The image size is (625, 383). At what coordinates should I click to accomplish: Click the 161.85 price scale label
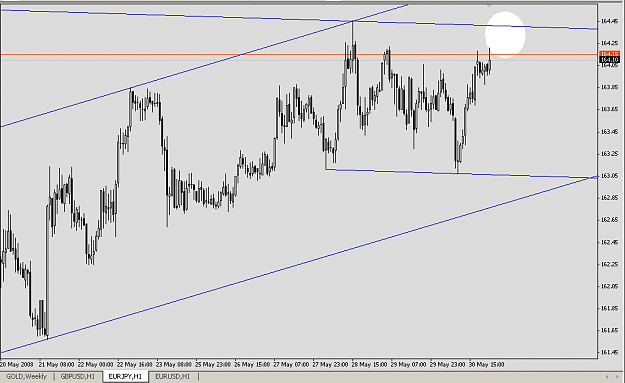(609, 308)
